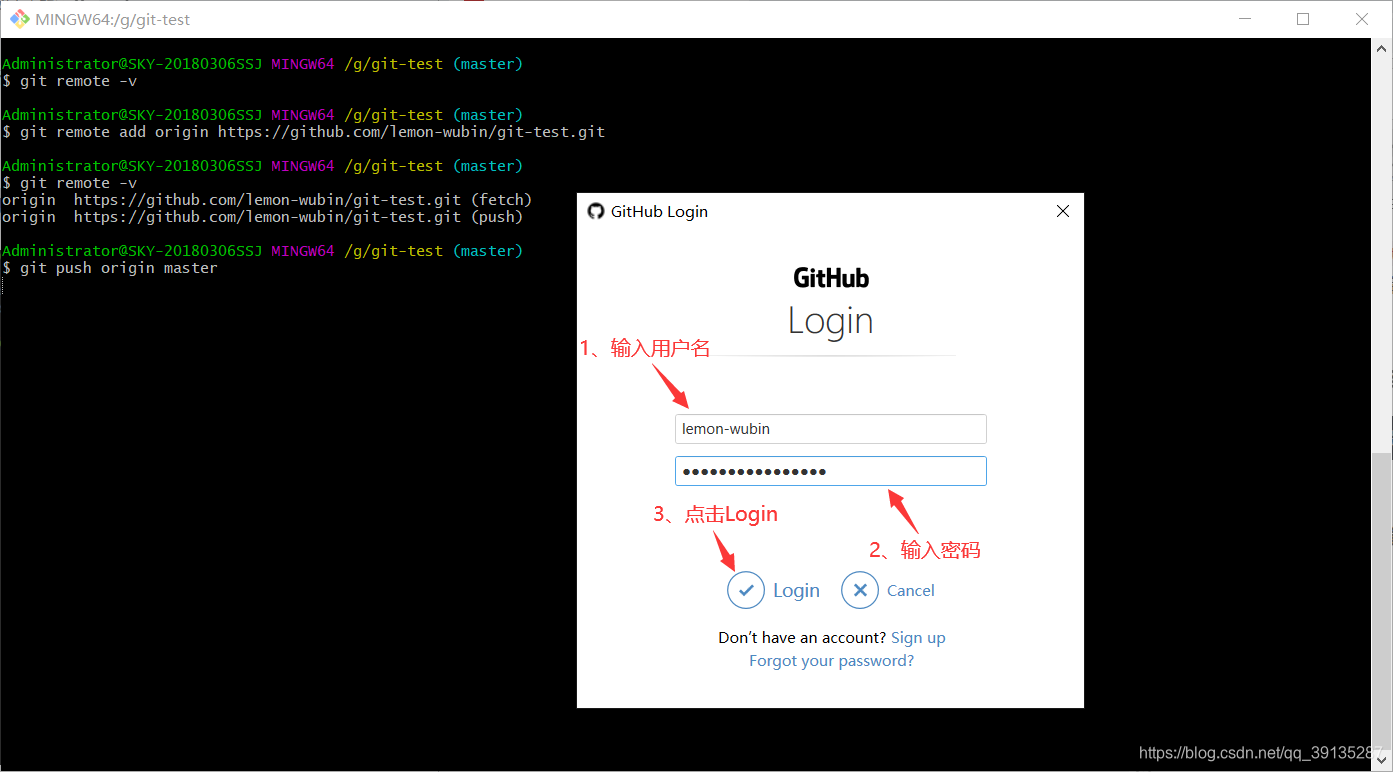
Task: Click the origin fetch URL line
Action: pos(267,200)
